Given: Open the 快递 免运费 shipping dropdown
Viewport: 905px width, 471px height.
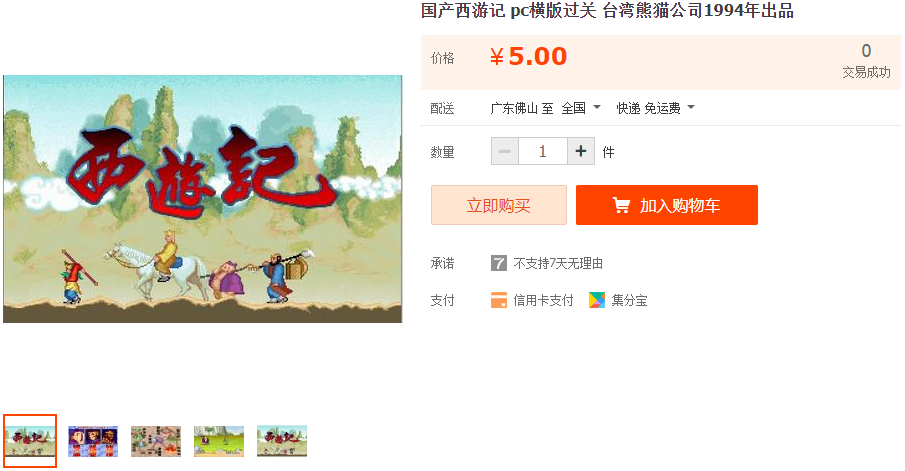Looking at the screenshot, I should coord(655,108).
